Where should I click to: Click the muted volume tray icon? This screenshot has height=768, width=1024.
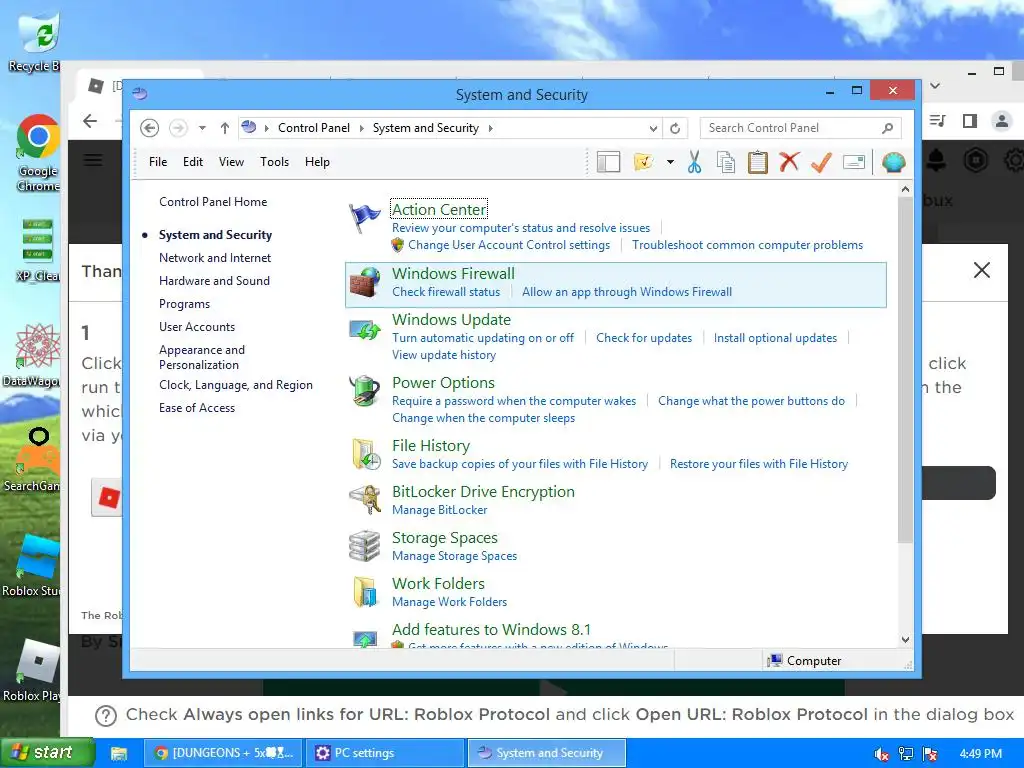(x=882, y=754)
